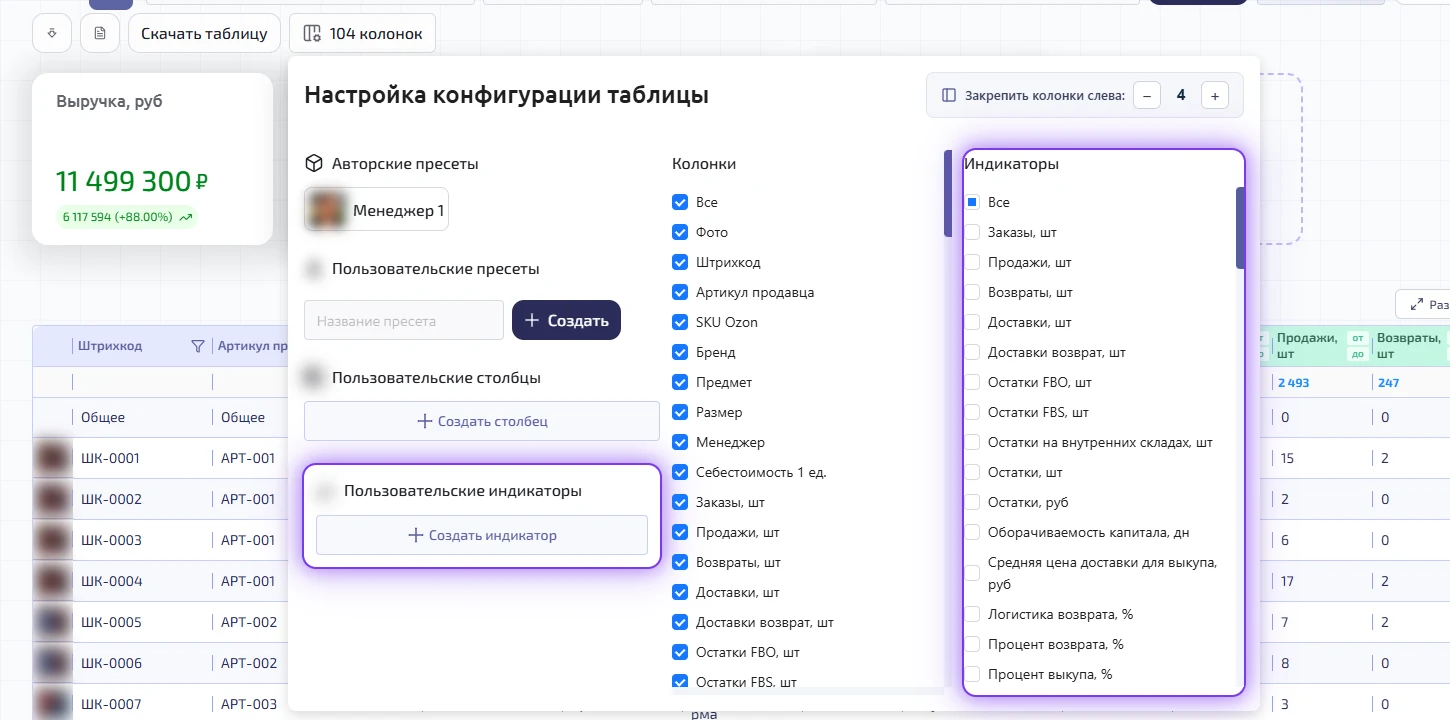Uncheck the Штрихкод column checkbox

coord(680,262)
